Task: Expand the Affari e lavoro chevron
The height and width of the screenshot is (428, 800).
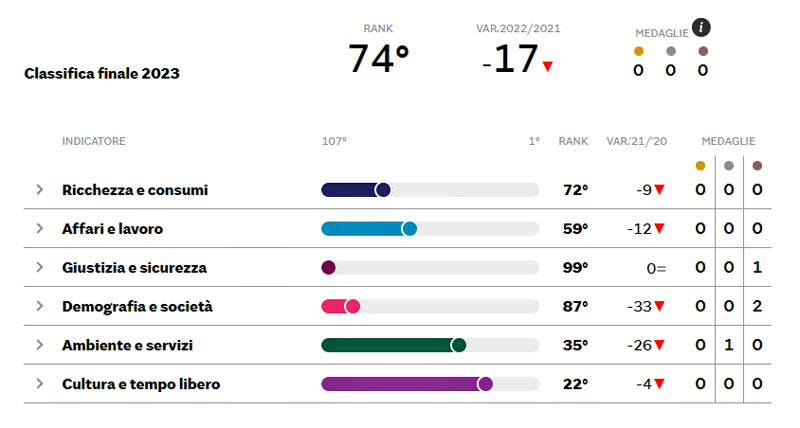Action: [x=40, y=229]
